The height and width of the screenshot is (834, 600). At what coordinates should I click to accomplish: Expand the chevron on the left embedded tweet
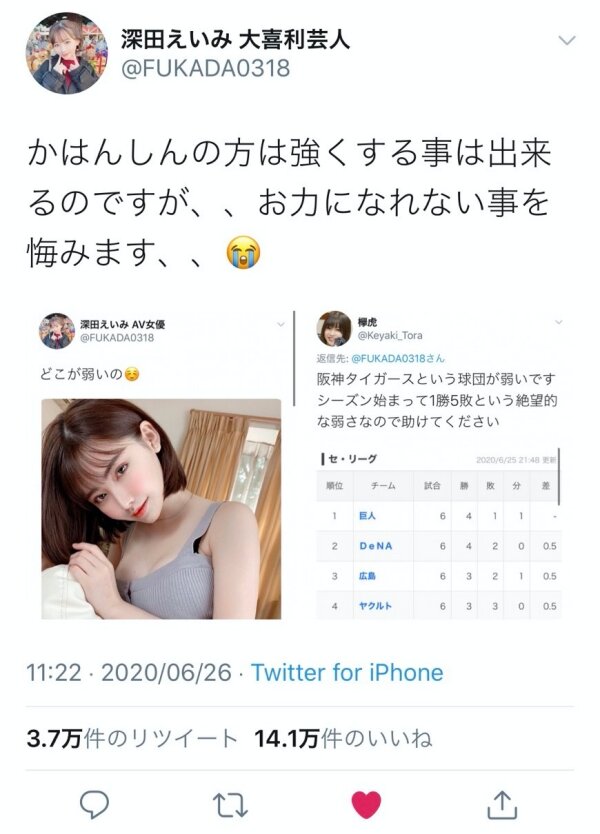(280, 324)
